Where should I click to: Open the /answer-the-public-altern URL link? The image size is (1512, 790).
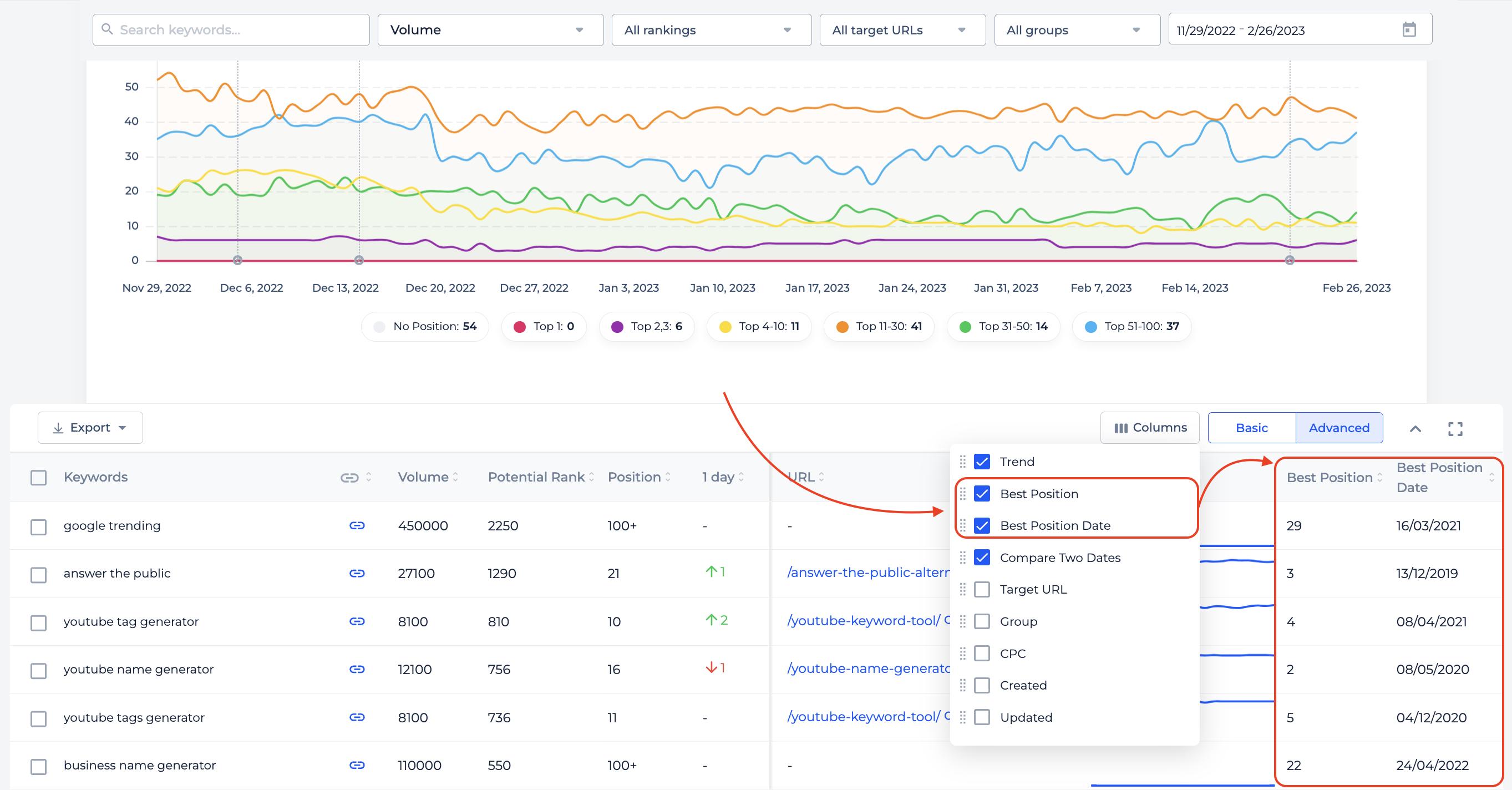click(867, 573)
